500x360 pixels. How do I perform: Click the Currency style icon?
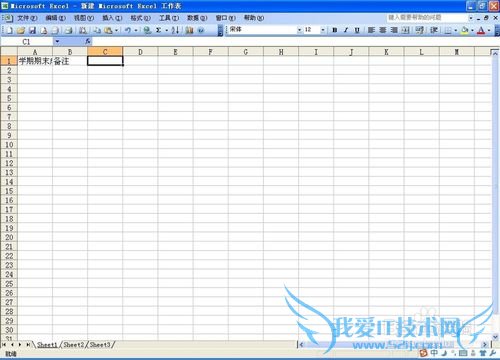point(420,30)
